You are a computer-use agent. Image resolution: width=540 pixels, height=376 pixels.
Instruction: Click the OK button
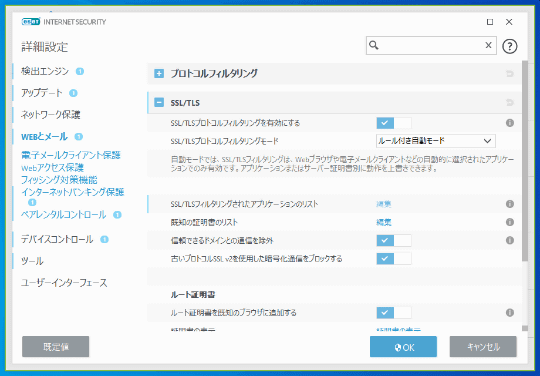(x=403, y=347)
